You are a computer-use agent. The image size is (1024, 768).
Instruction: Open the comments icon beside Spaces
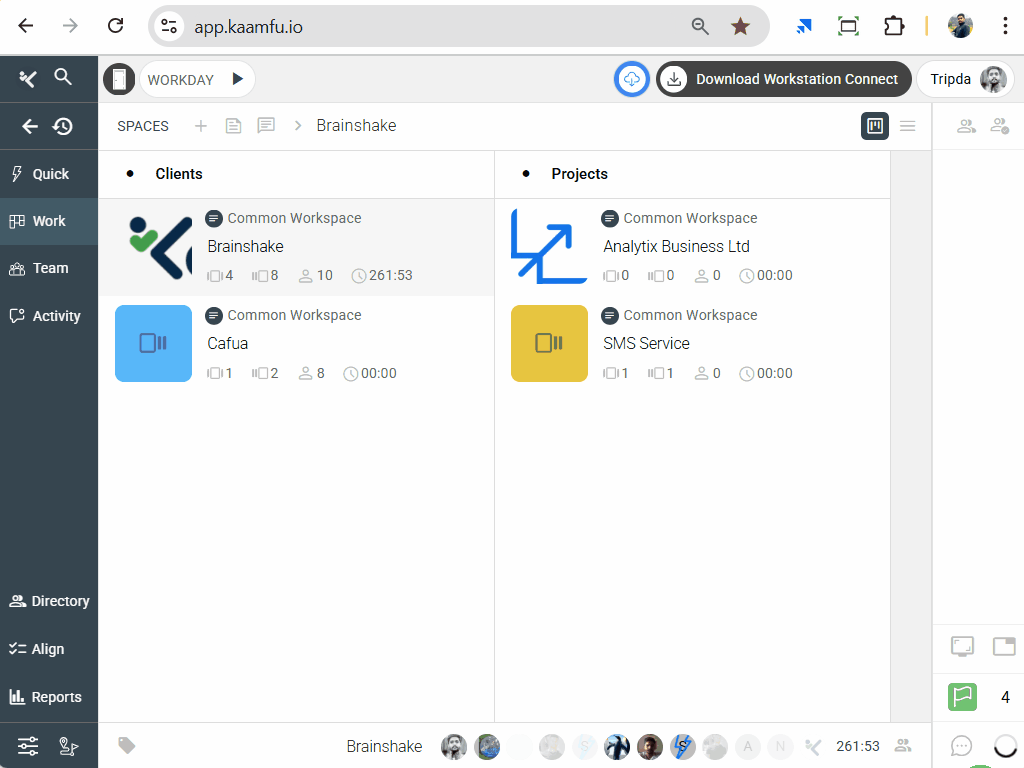266,126
